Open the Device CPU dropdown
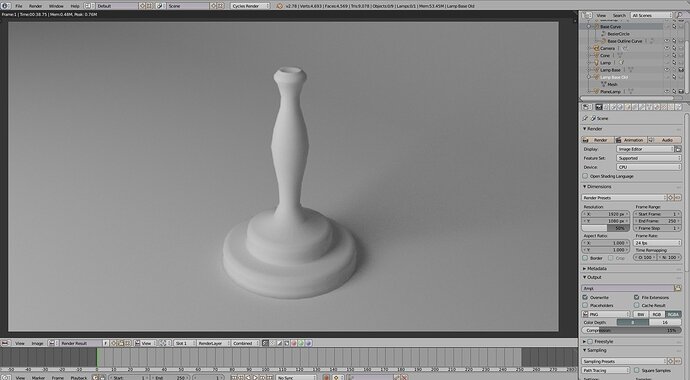Screen dimensions: 690x380 pyautogui.click(x=649, y=167)
